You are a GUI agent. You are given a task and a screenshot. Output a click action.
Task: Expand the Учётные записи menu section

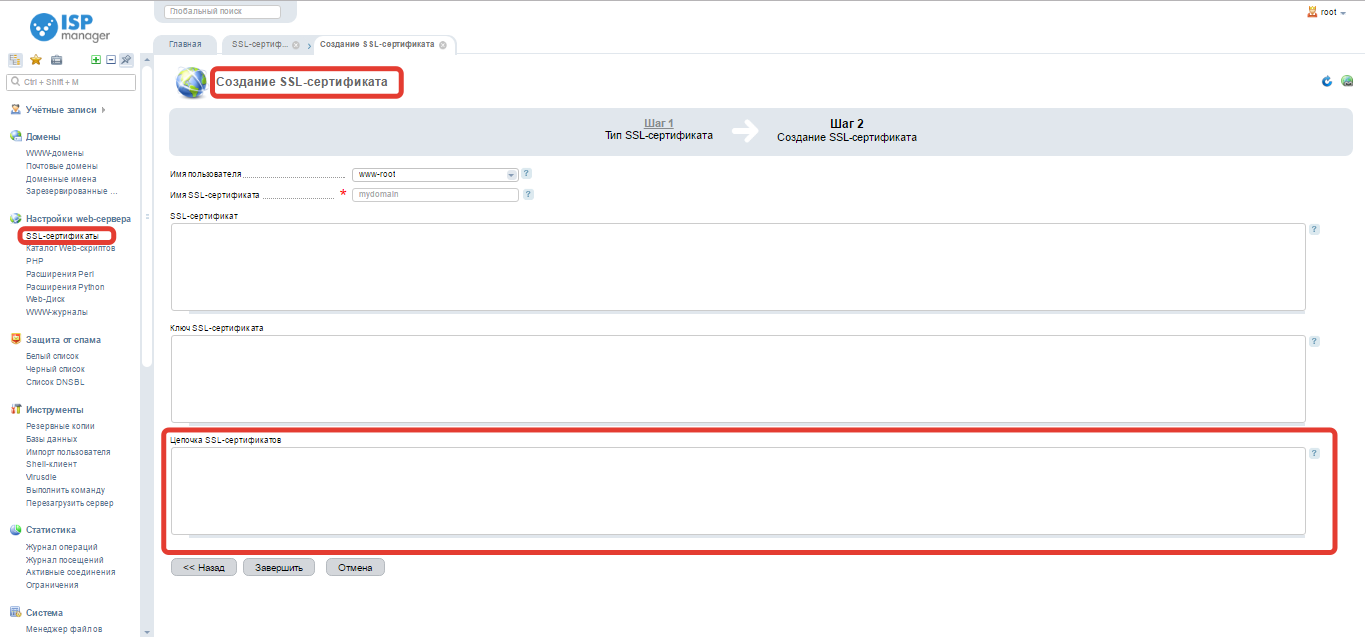click(x=60, y=110)
